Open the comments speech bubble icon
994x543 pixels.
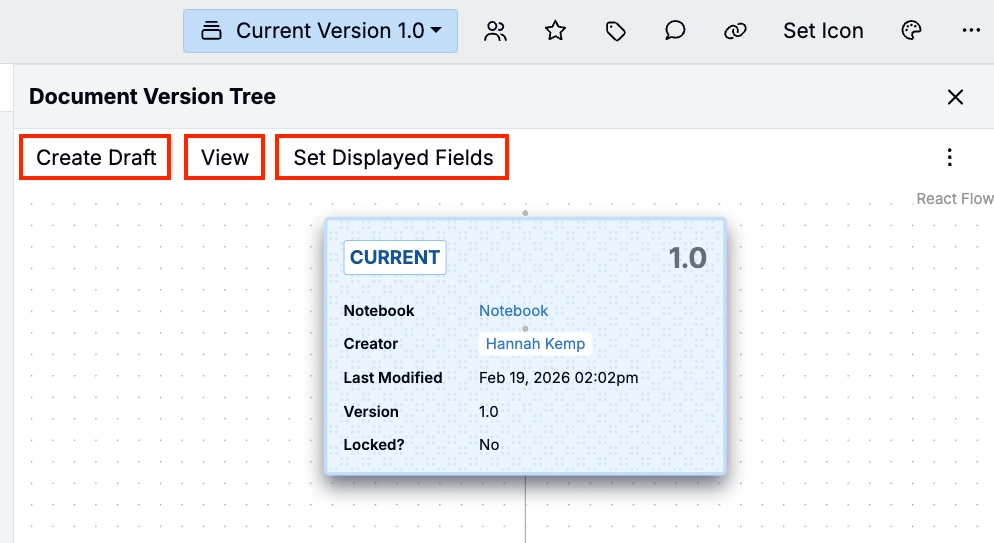675,31
